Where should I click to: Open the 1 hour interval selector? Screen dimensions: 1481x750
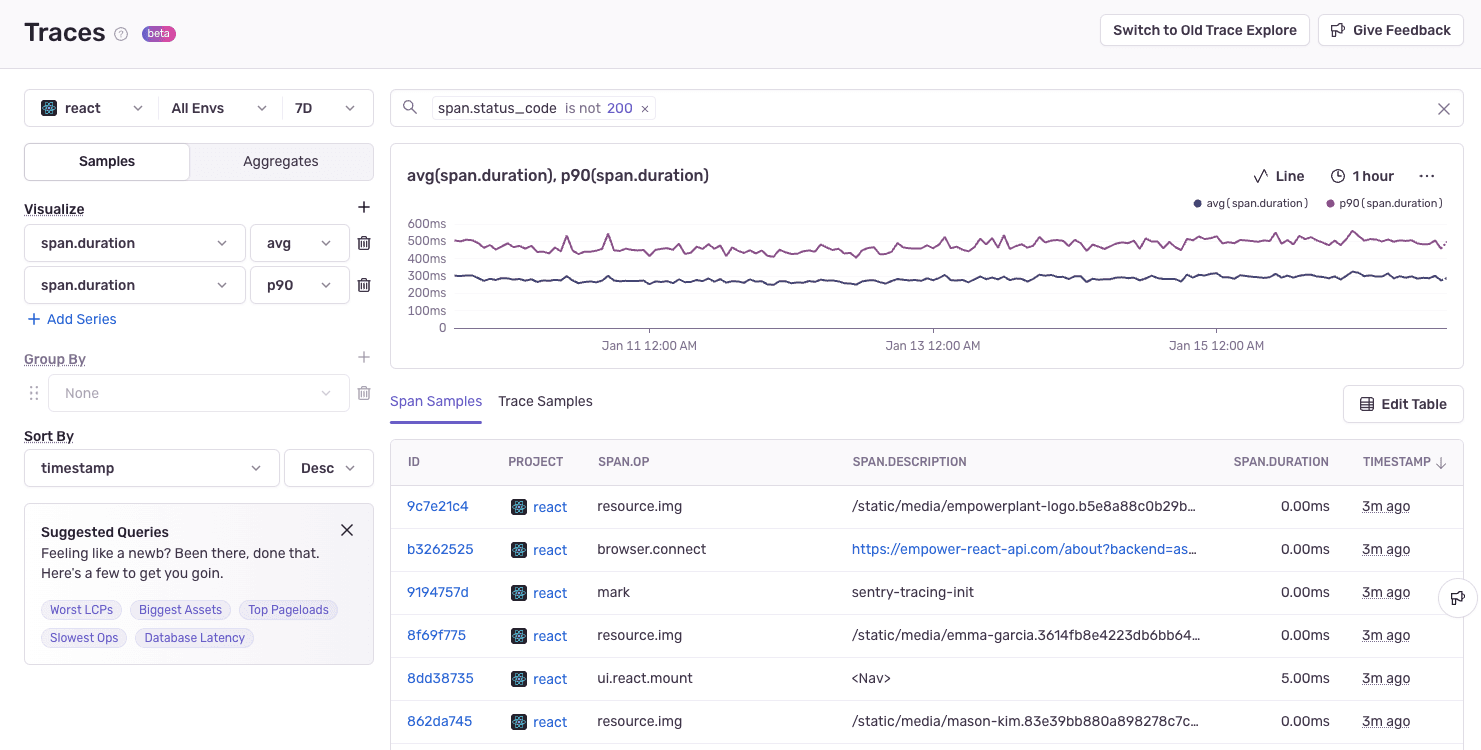1362,175
